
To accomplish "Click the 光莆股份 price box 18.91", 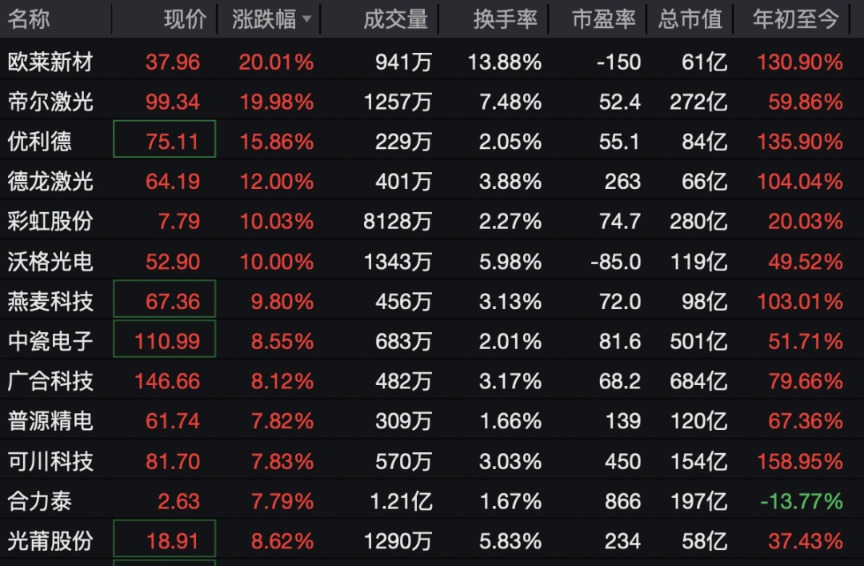I will (x=165, y=541).
